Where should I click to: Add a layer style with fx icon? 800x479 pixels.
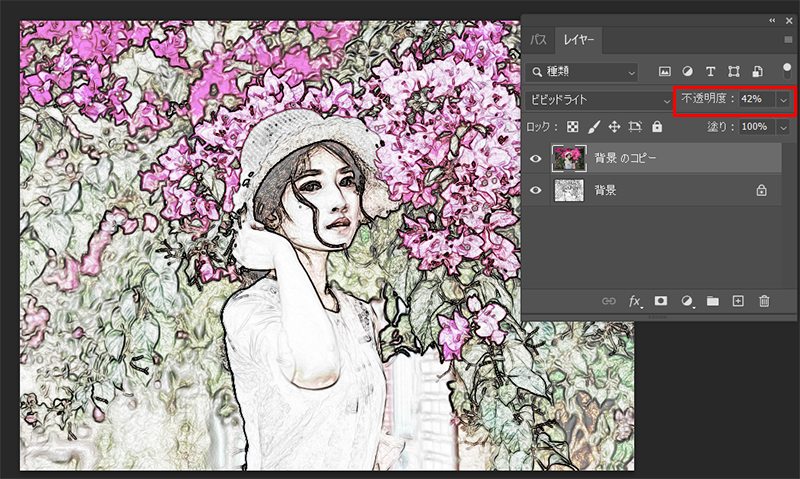point(635,301)
